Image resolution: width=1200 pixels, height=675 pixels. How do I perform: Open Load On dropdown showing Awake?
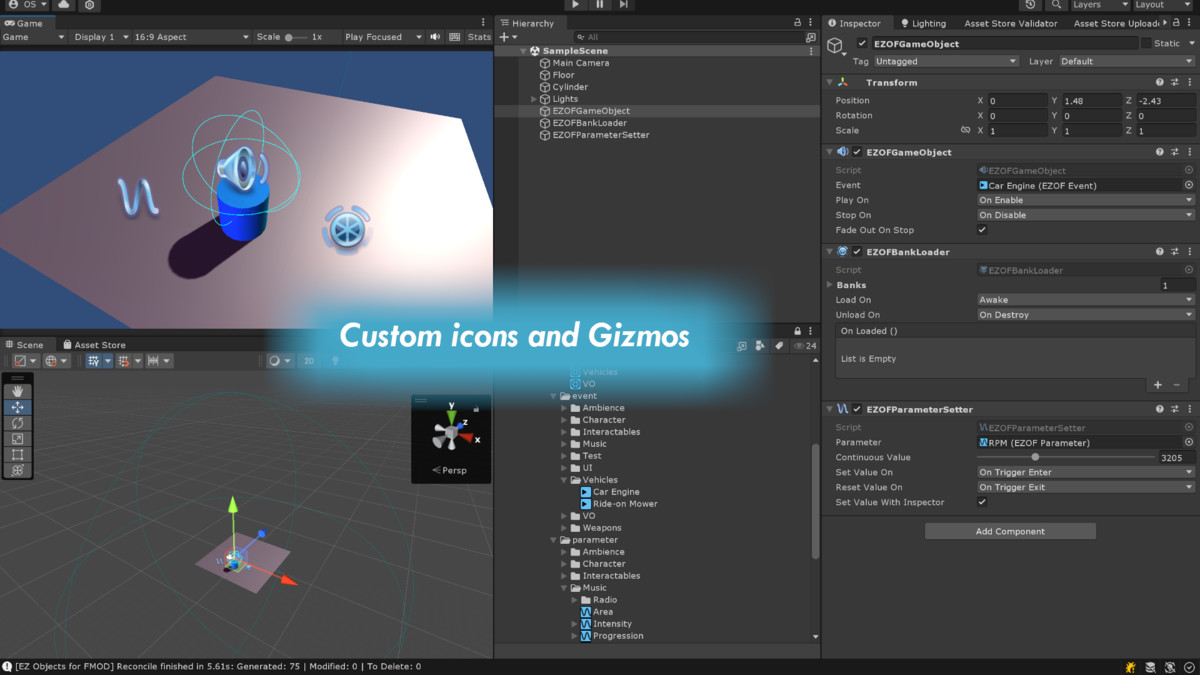1086,300
